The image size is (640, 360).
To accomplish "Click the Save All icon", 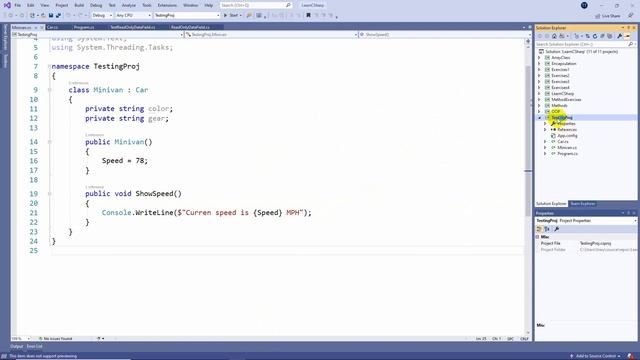I will 58,16.
